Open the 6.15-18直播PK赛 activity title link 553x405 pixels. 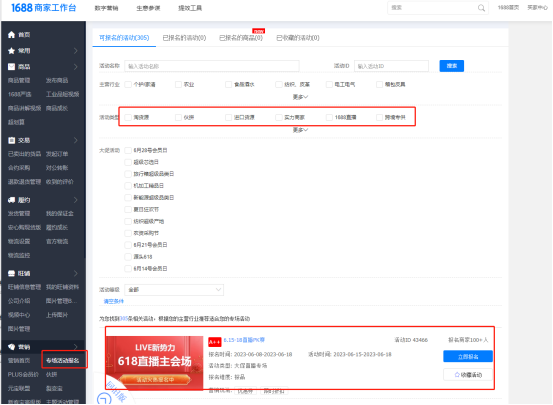pyautogui.click(x=244, y=340)
